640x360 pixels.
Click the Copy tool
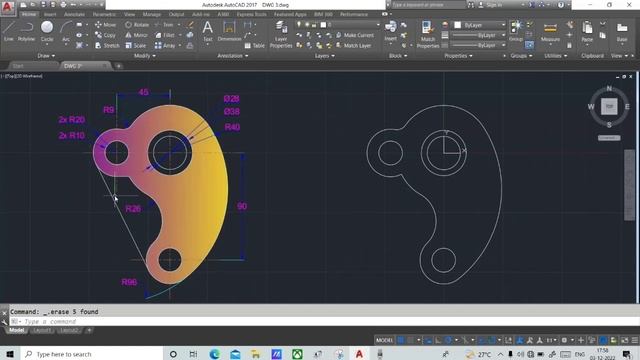[105, 36]
